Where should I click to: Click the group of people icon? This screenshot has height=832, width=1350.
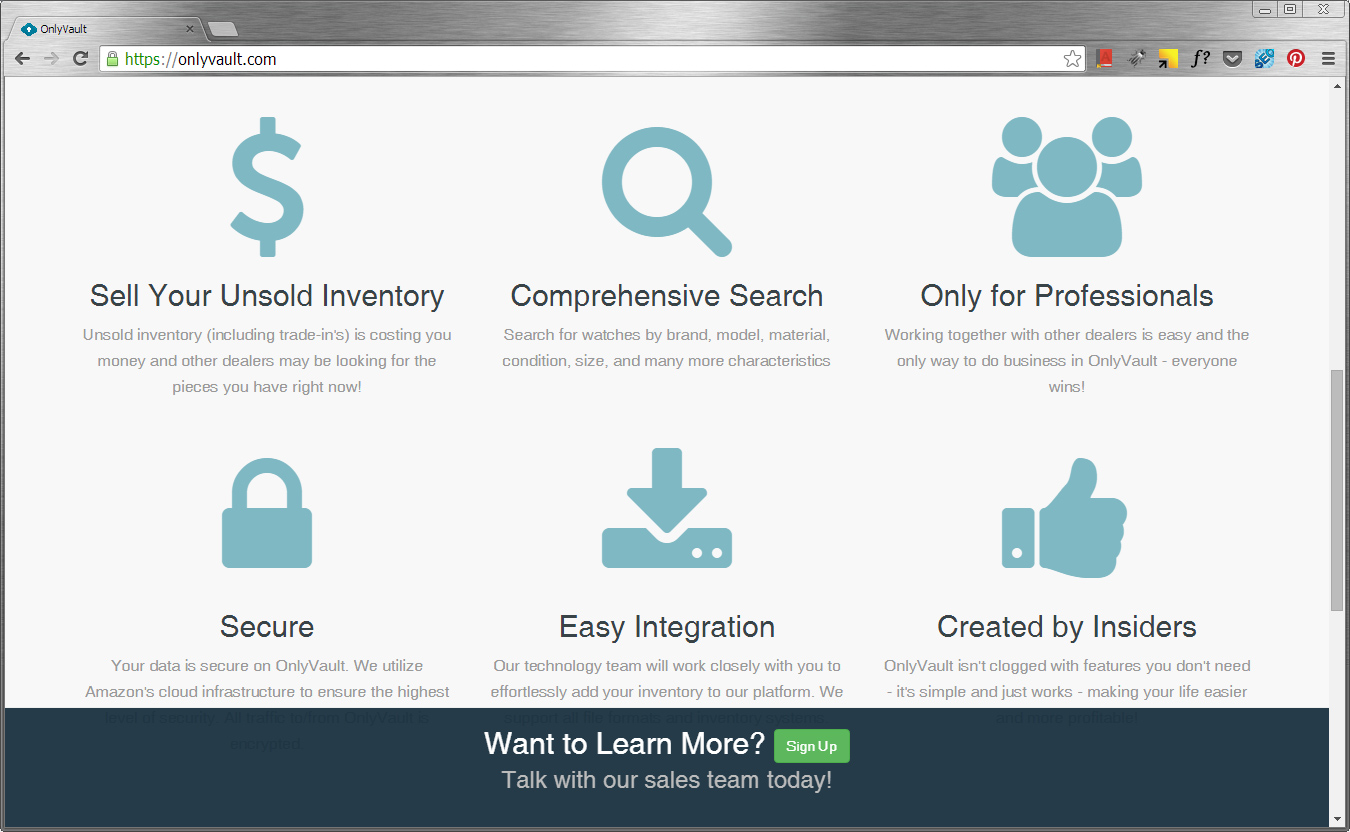pyautogui.click(x=1067, y=187)
